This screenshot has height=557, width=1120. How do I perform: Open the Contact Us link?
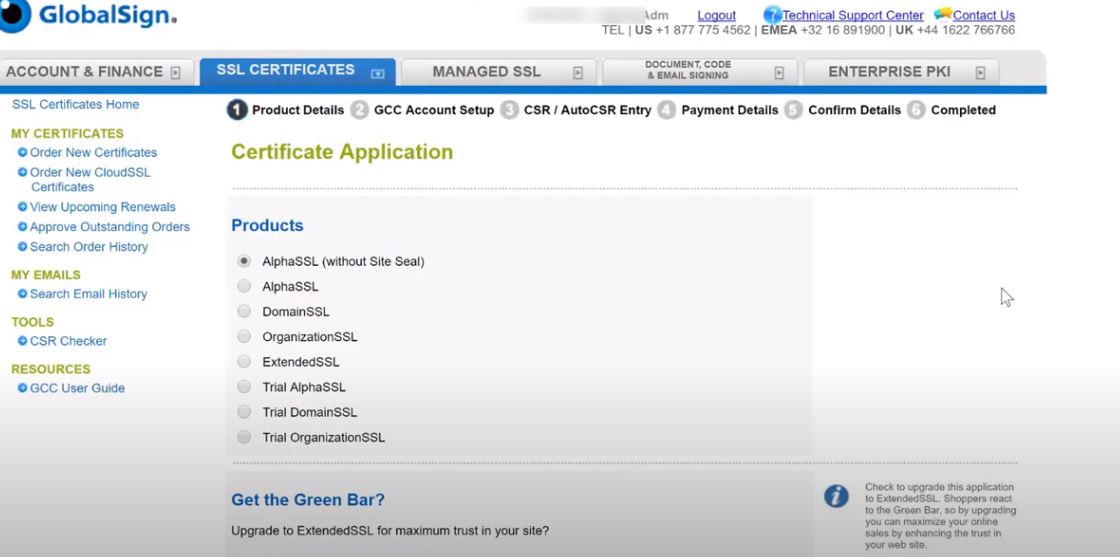pos(984,15)
